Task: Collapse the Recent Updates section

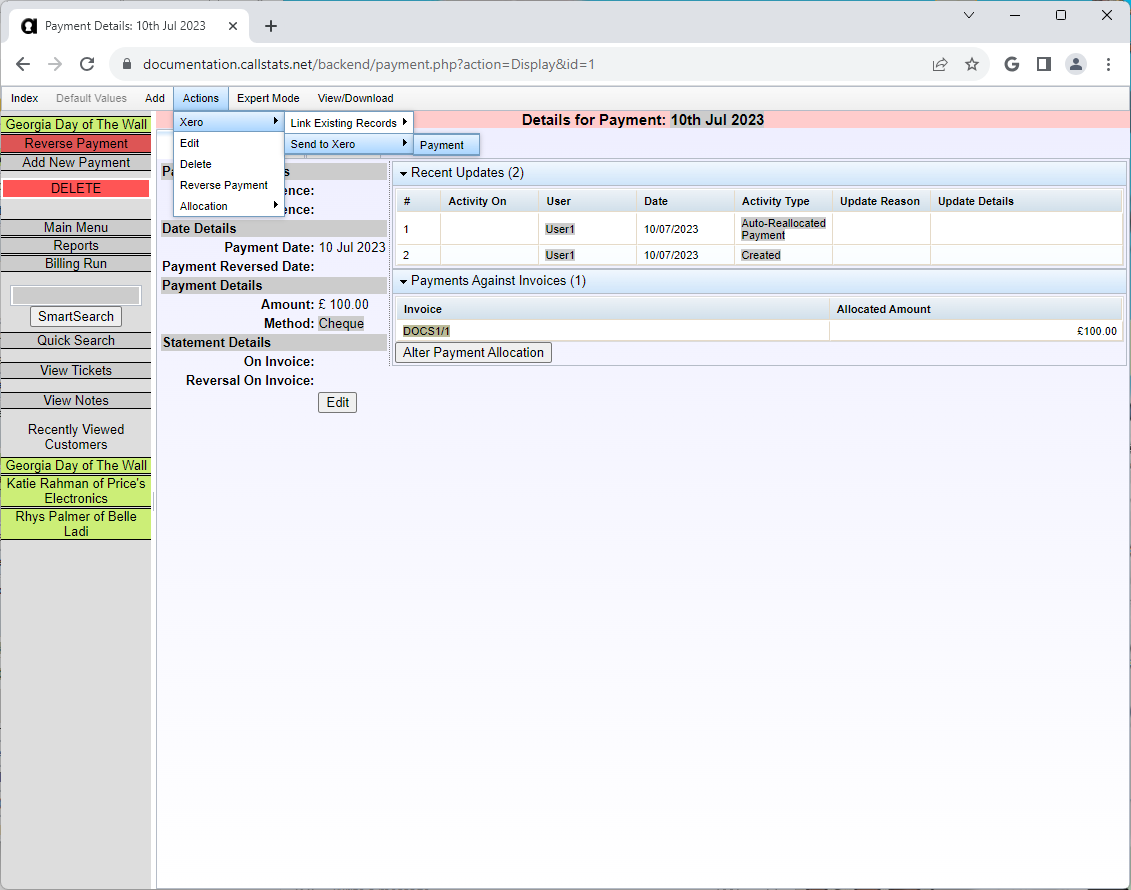Action: point(403,174)
